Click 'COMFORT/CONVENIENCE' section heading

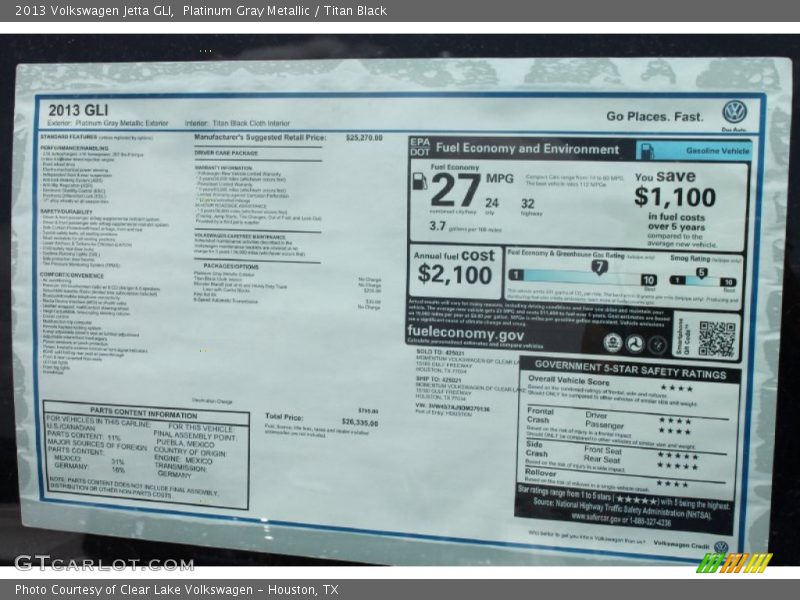point(71,275)
